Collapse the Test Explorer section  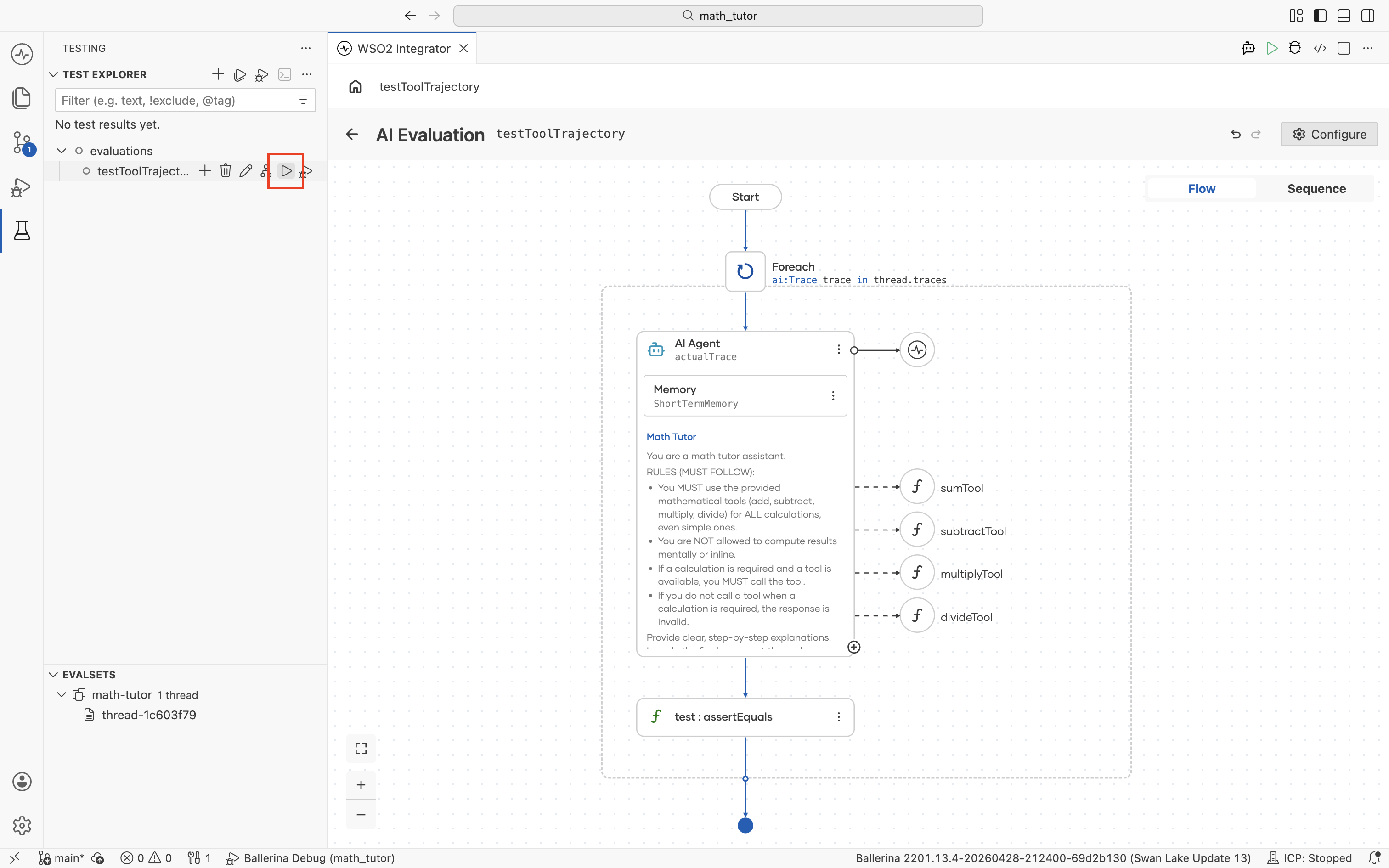[53, 74]
